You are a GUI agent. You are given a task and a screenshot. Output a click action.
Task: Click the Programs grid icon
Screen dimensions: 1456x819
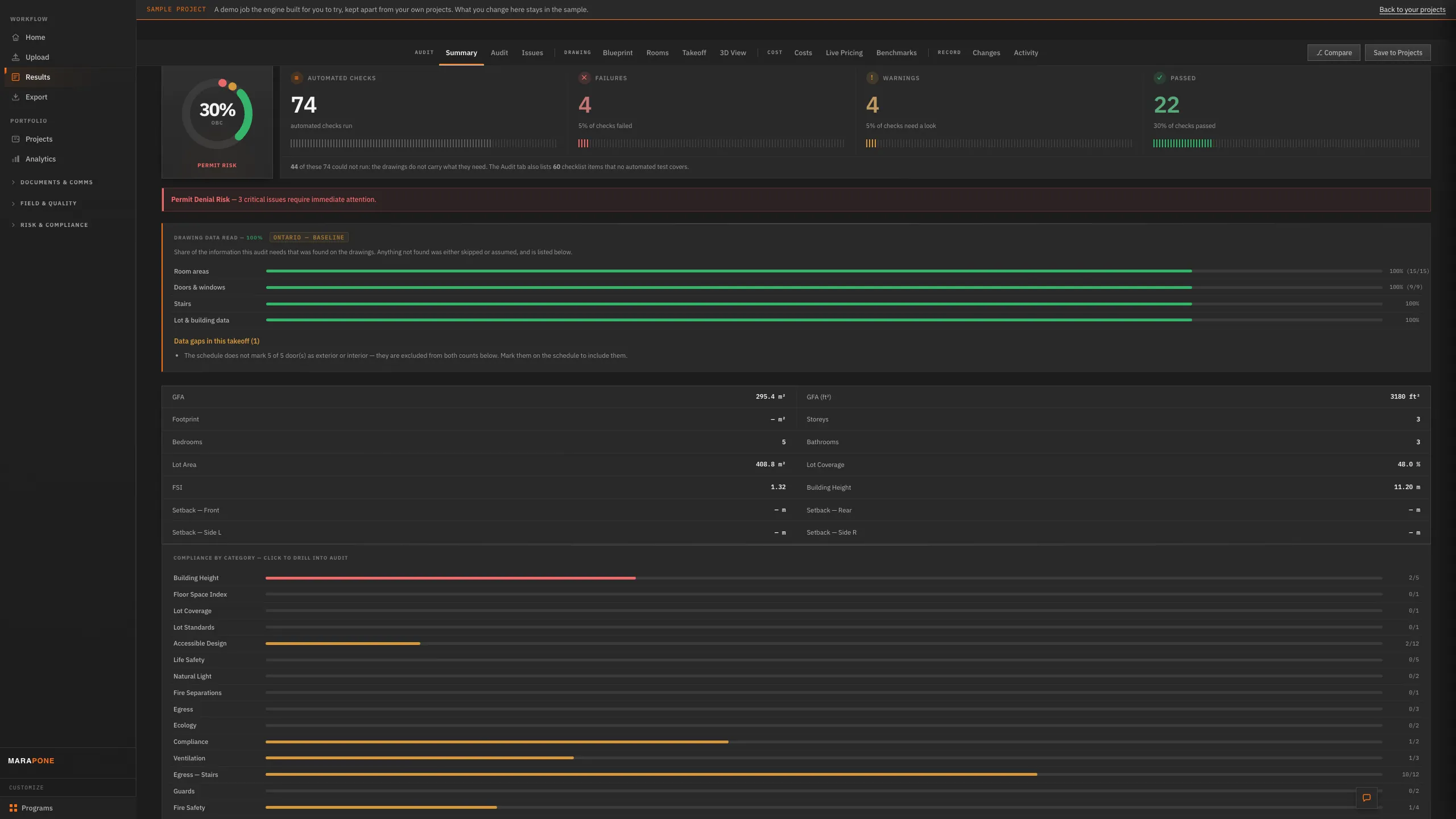13,808
